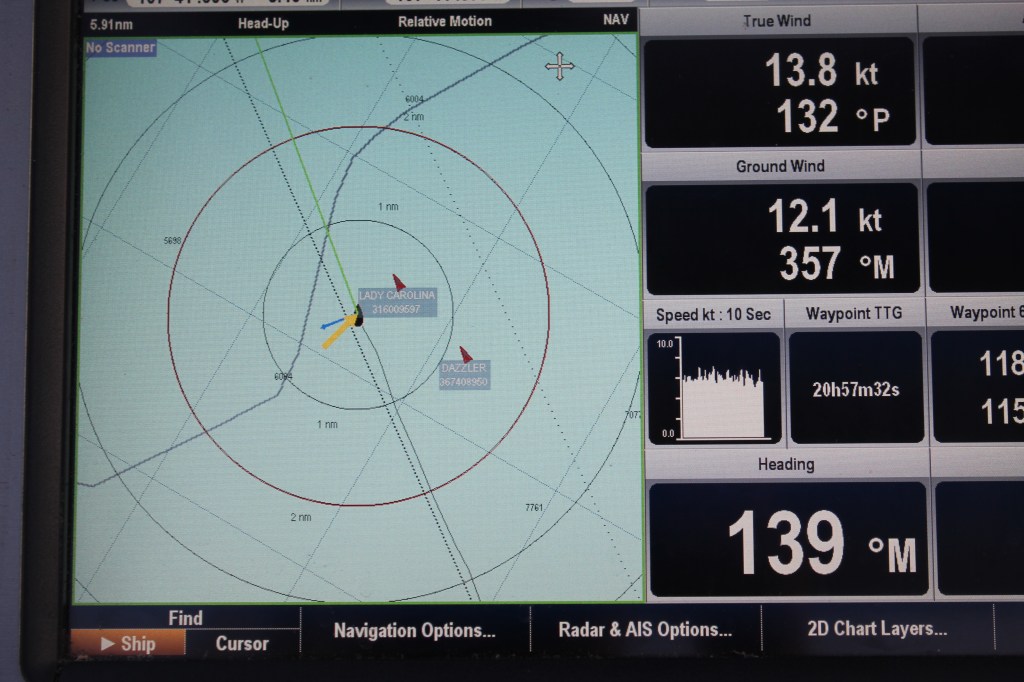Switch Find mode to Ship
Screen dimensions: 1024x682
pos(128,644)
